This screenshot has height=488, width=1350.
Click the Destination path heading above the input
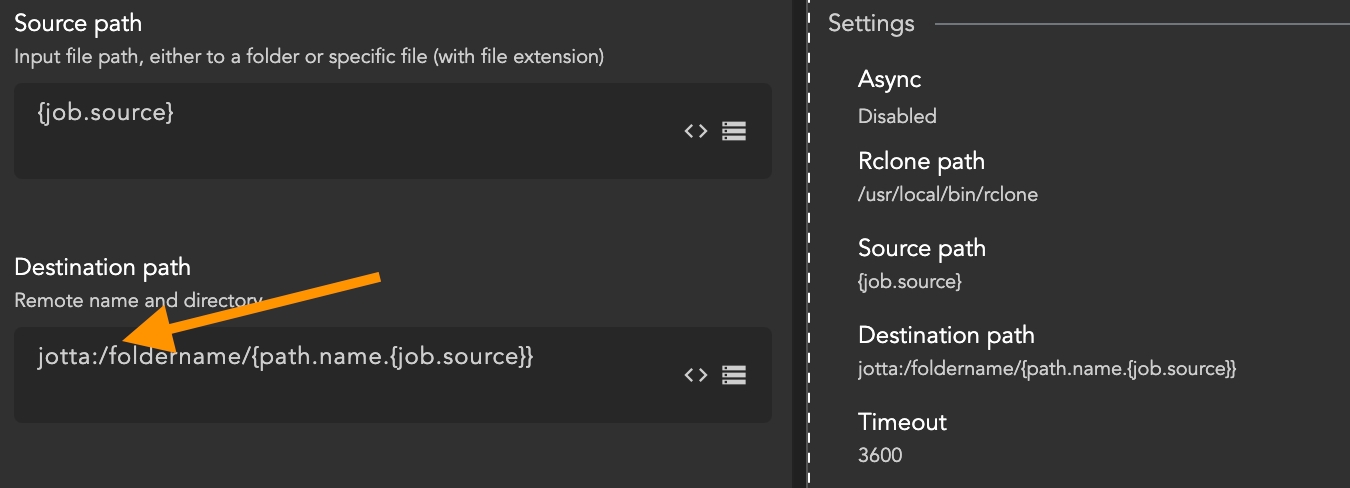pos(102,268)
